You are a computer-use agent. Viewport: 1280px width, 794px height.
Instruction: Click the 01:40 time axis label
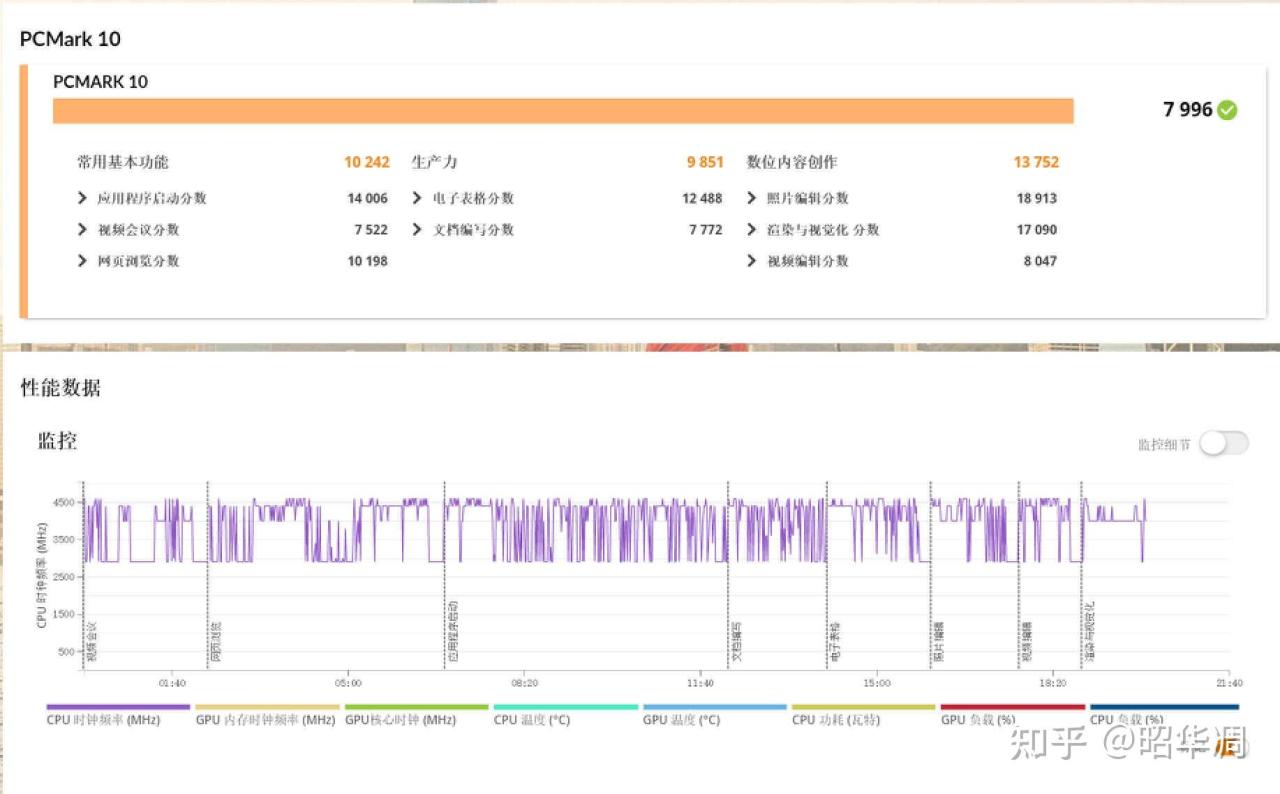click(x=172, y=683)
